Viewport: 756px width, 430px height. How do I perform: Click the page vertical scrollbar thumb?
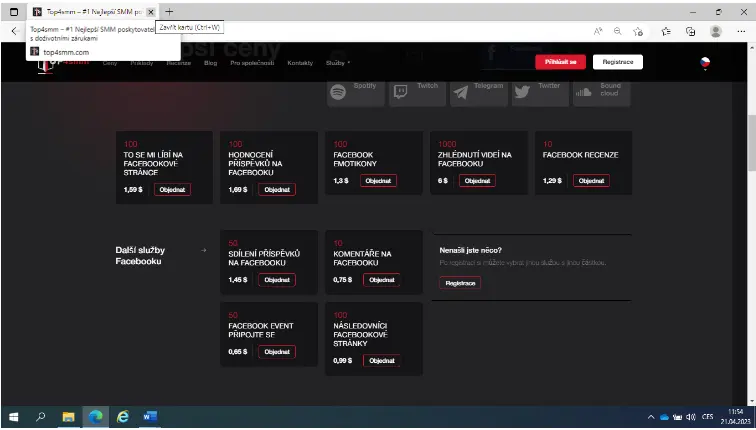751,143
